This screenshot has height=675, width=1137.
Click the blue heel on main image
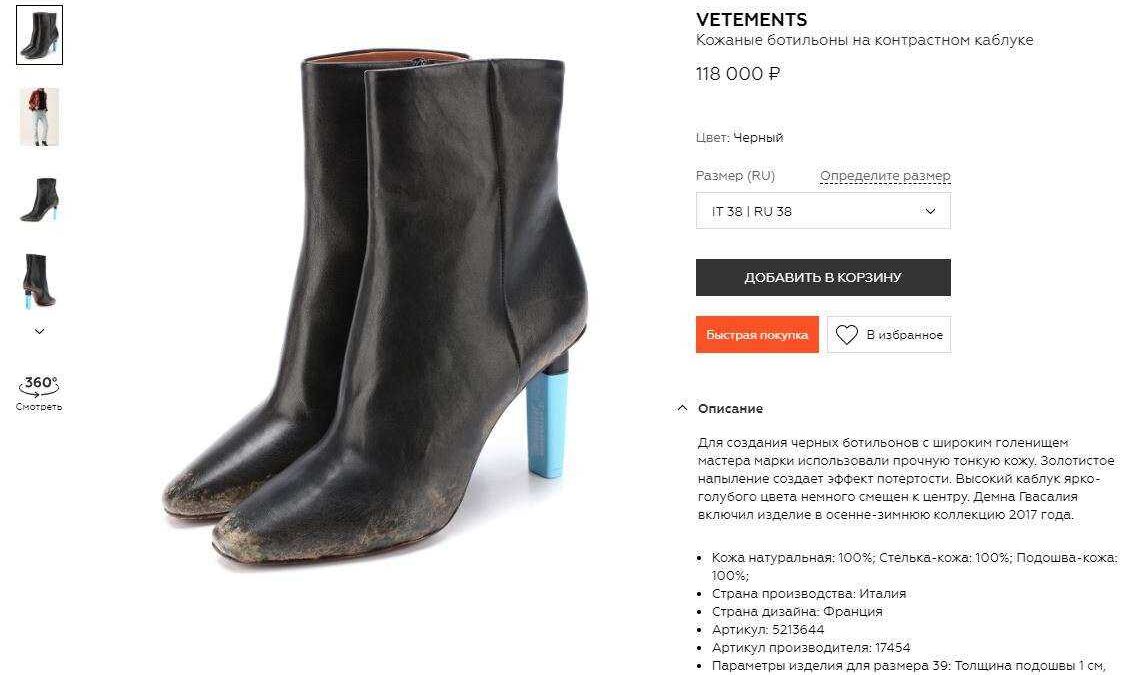[x=545, y=424]
